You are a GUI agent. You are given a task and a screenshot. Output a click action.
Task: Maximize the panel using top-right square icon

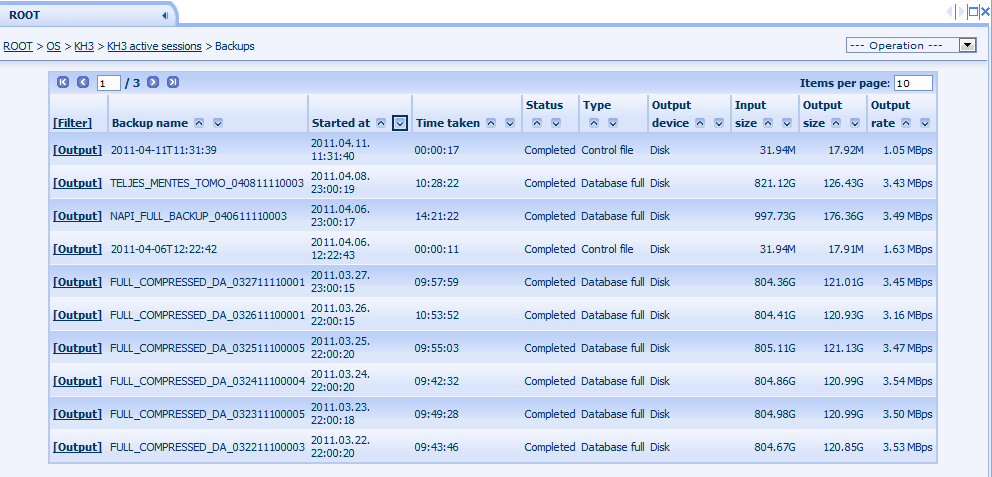click(973, 11)
